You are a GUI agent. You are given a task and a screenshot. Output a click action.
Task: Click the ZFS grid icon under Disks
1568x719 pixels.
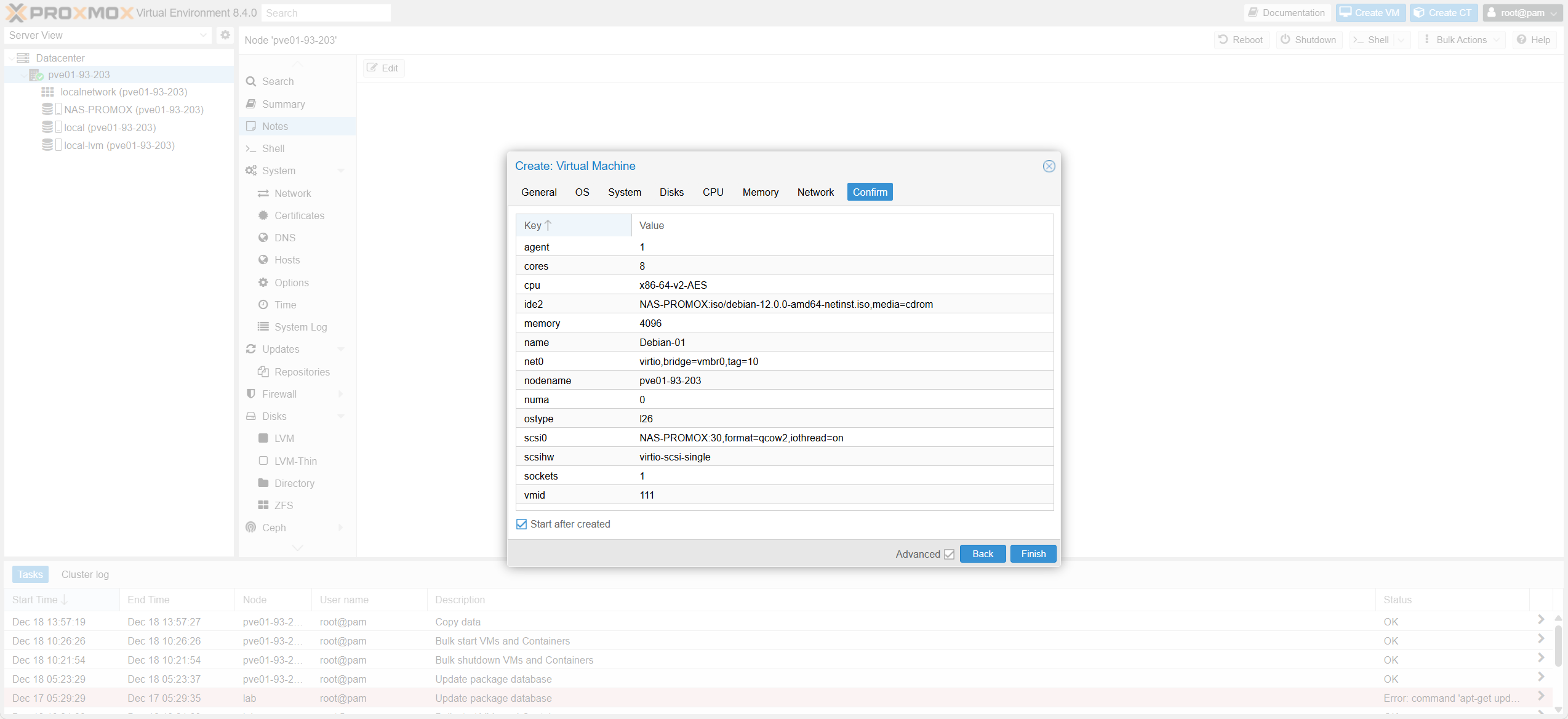tap(263, 505)
